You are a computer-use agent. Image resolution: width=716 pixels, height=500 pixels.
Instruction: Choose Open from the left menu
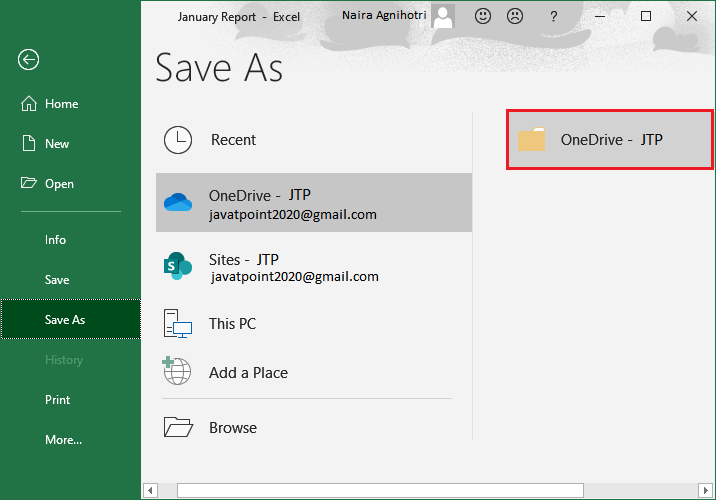pos(59,184)
